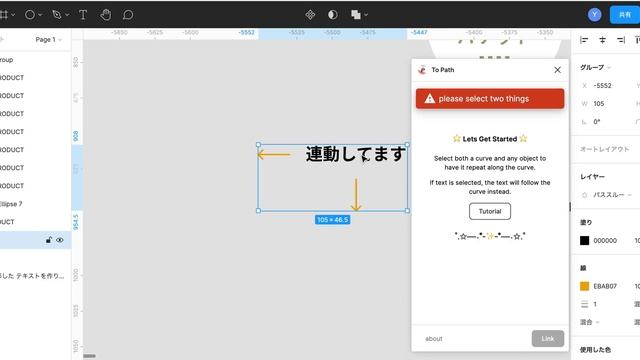Select the group layer row
The image size is (640, 360).
(x=36, y=60)
